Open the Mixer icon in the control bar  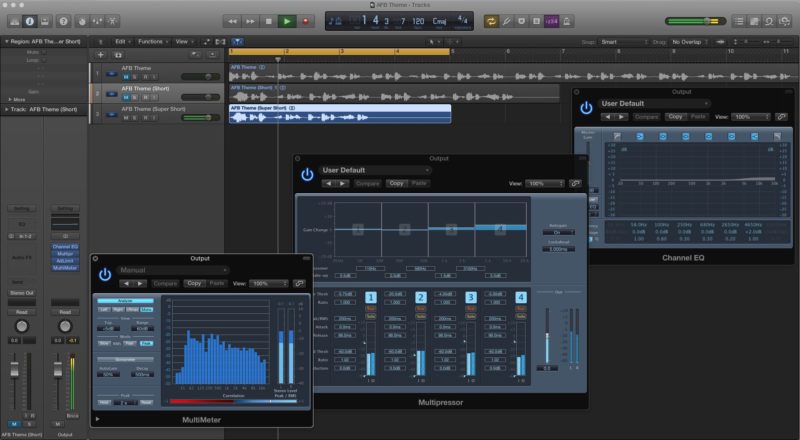[x=97, y=21]
